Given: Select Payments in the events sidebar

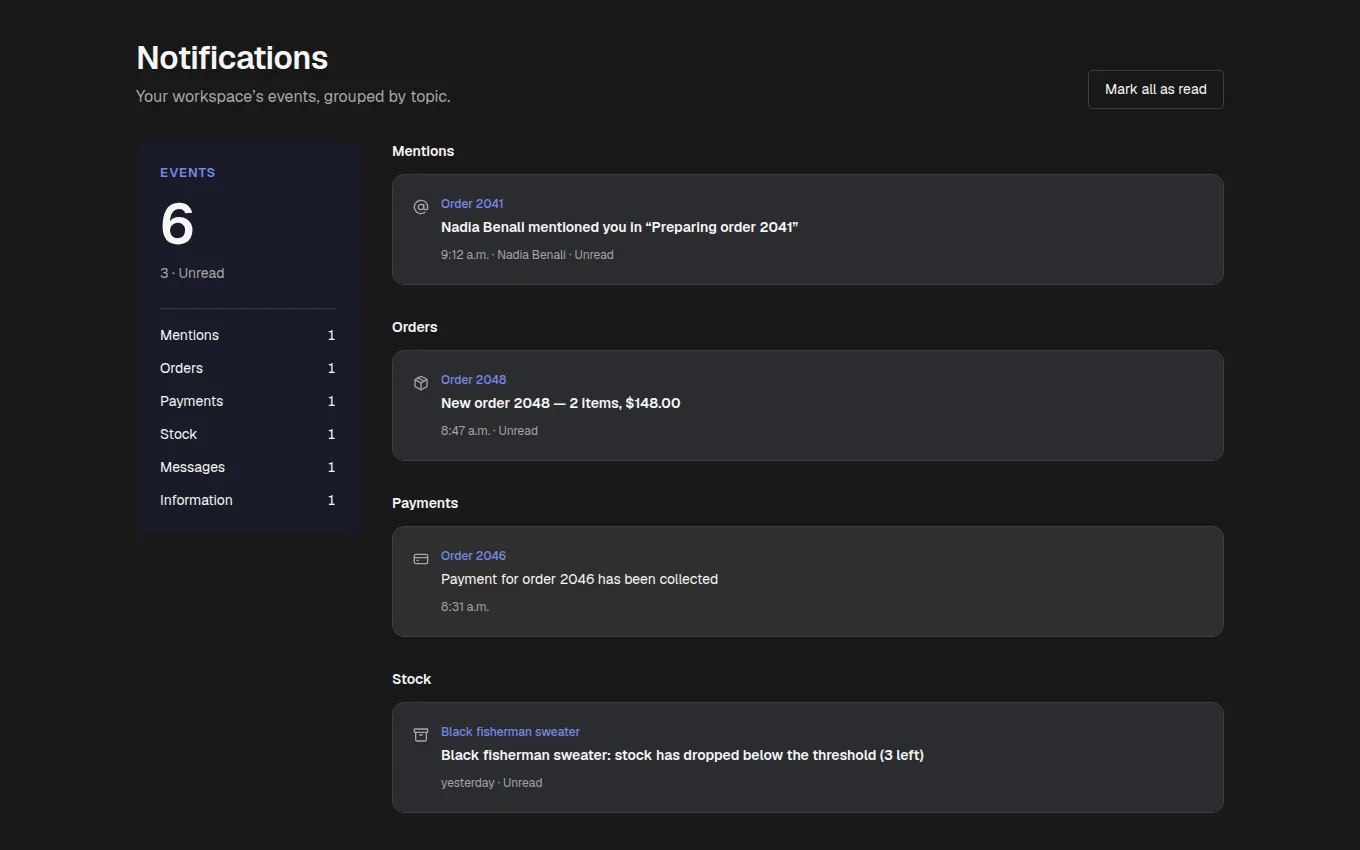Looking at the screenshot, I should point(247,401).
